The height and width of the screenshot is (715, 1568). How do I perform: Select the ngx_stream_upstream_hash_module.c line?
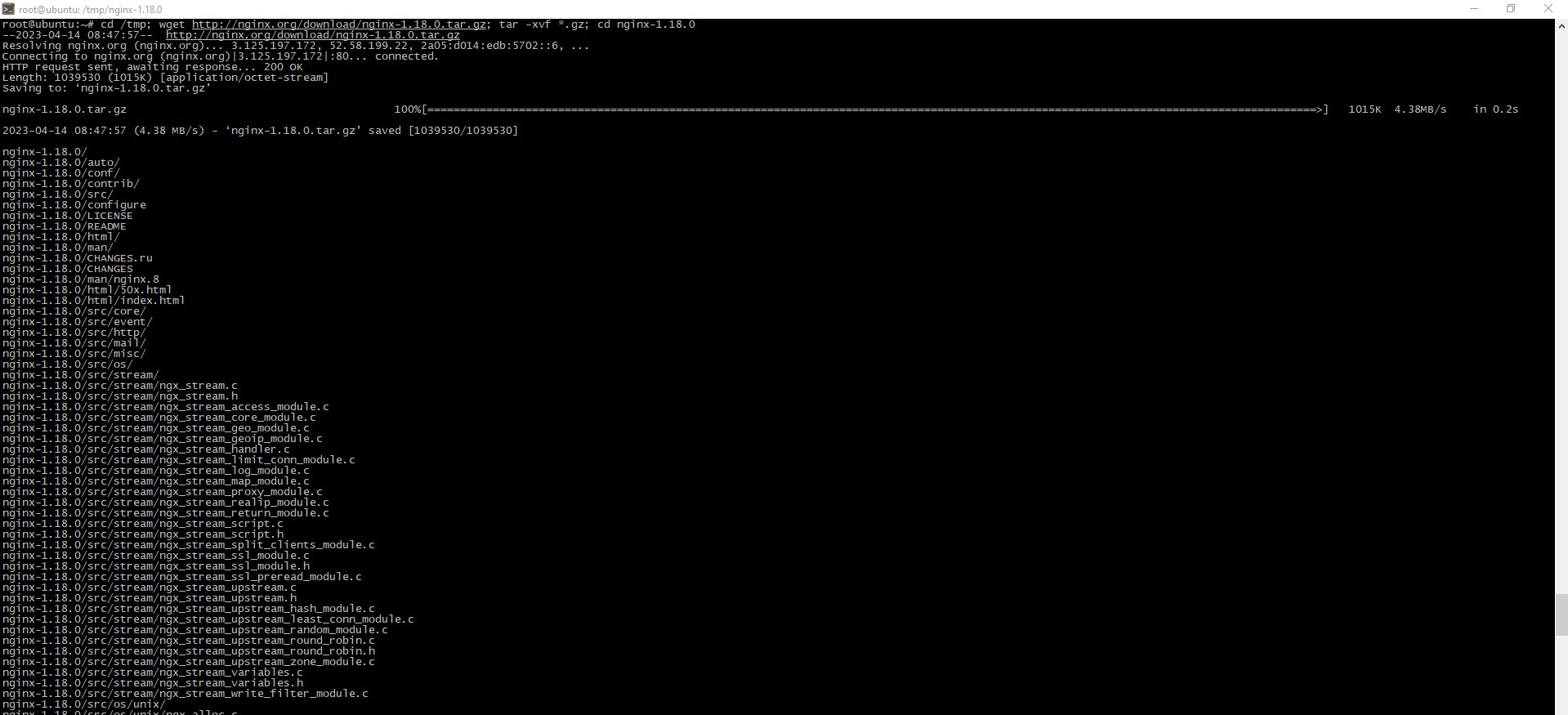click(x=189, y=609)
